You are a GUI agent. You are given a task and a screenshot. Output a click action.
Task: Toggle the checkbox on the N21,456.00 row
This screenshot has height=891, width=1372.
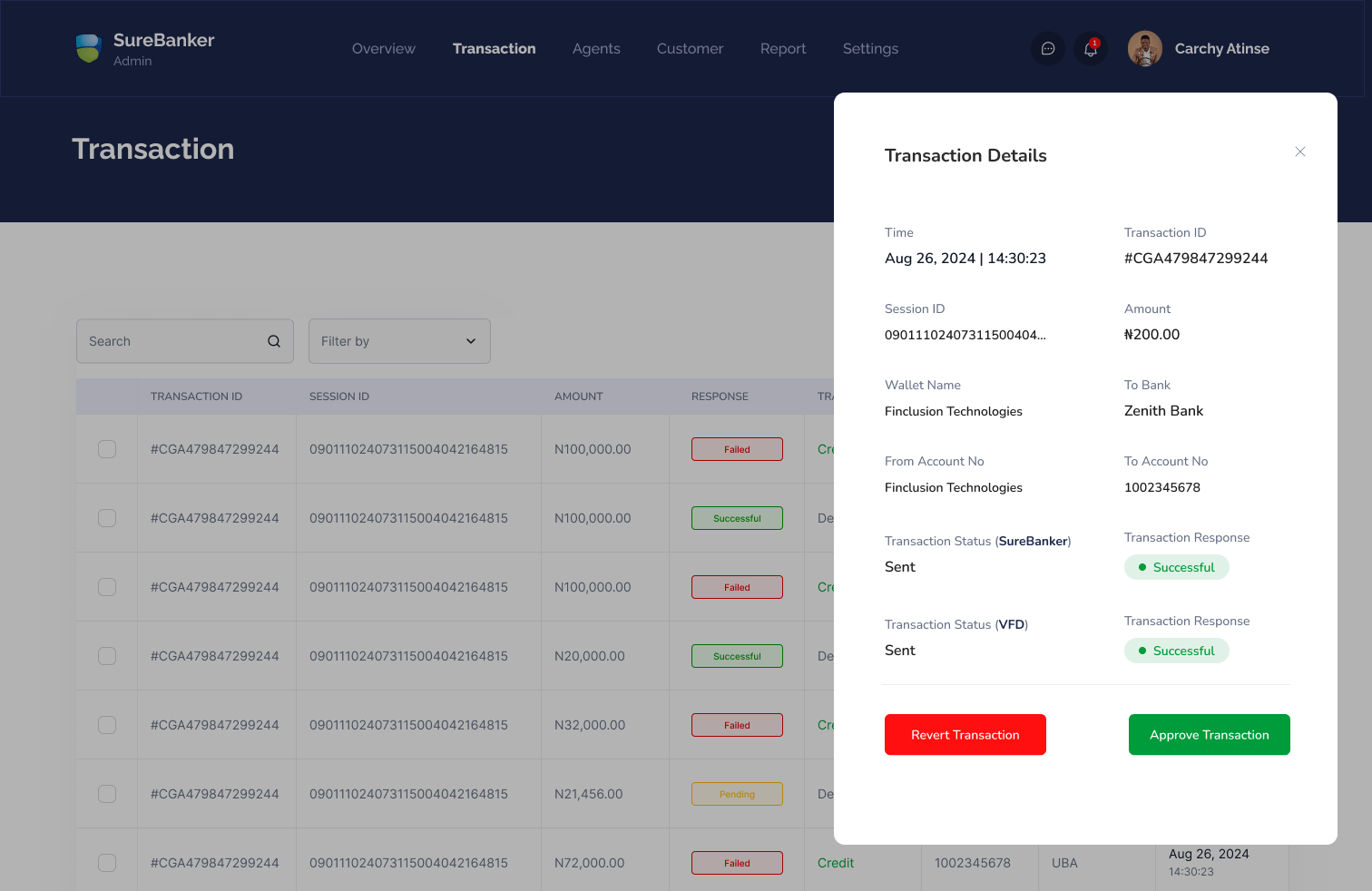pyautogui.click(x=107, y=794)
